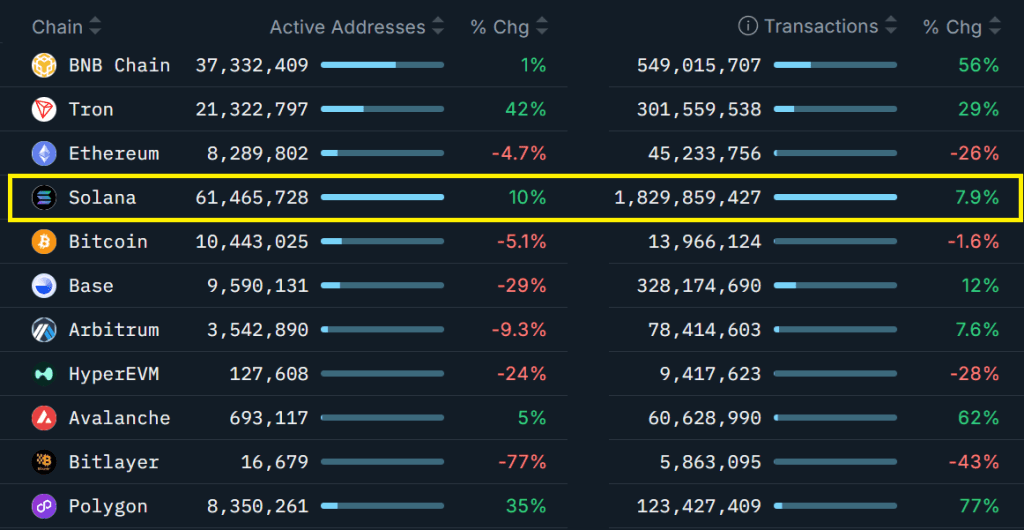Sort by Active Addresses column arrows
Screen dimensions: 1024x530
point(439,27)
